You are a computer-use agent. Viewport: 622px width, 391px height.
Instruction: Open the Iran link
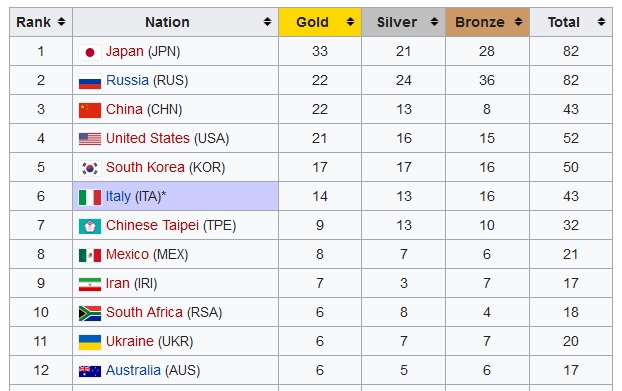point(118,283)
